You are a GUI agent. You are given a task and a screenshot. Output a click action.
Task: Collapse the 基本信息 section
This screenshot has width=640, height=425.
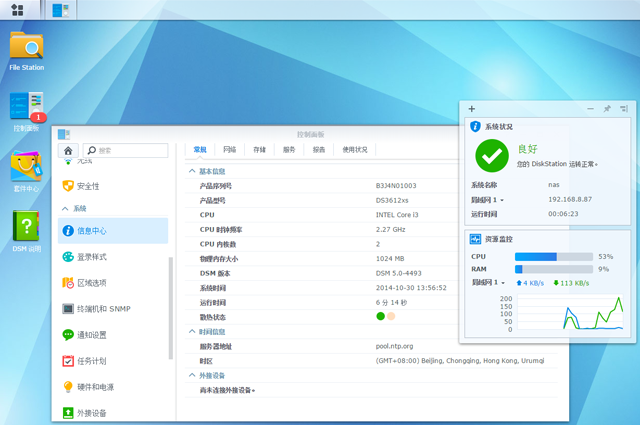192,171
